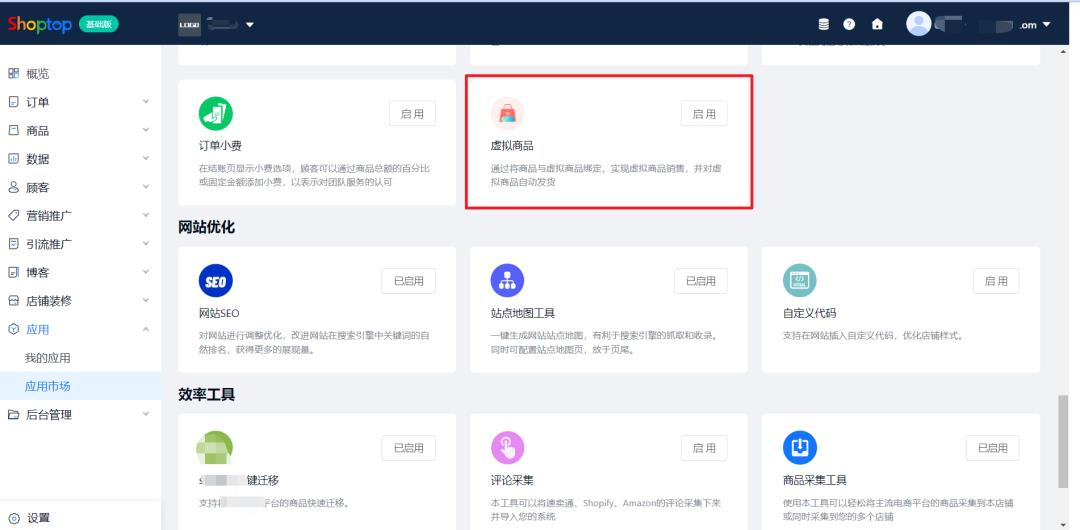Click the store LOGO thumbnail
The image size is (1080, 530).
coord(189,25)
